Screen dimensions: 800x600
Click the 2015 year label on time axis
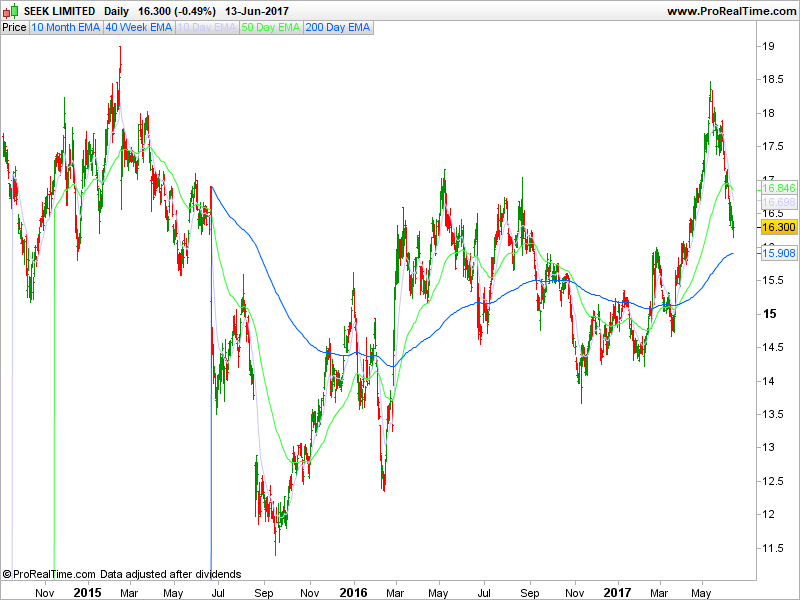[x=87, y=592]
